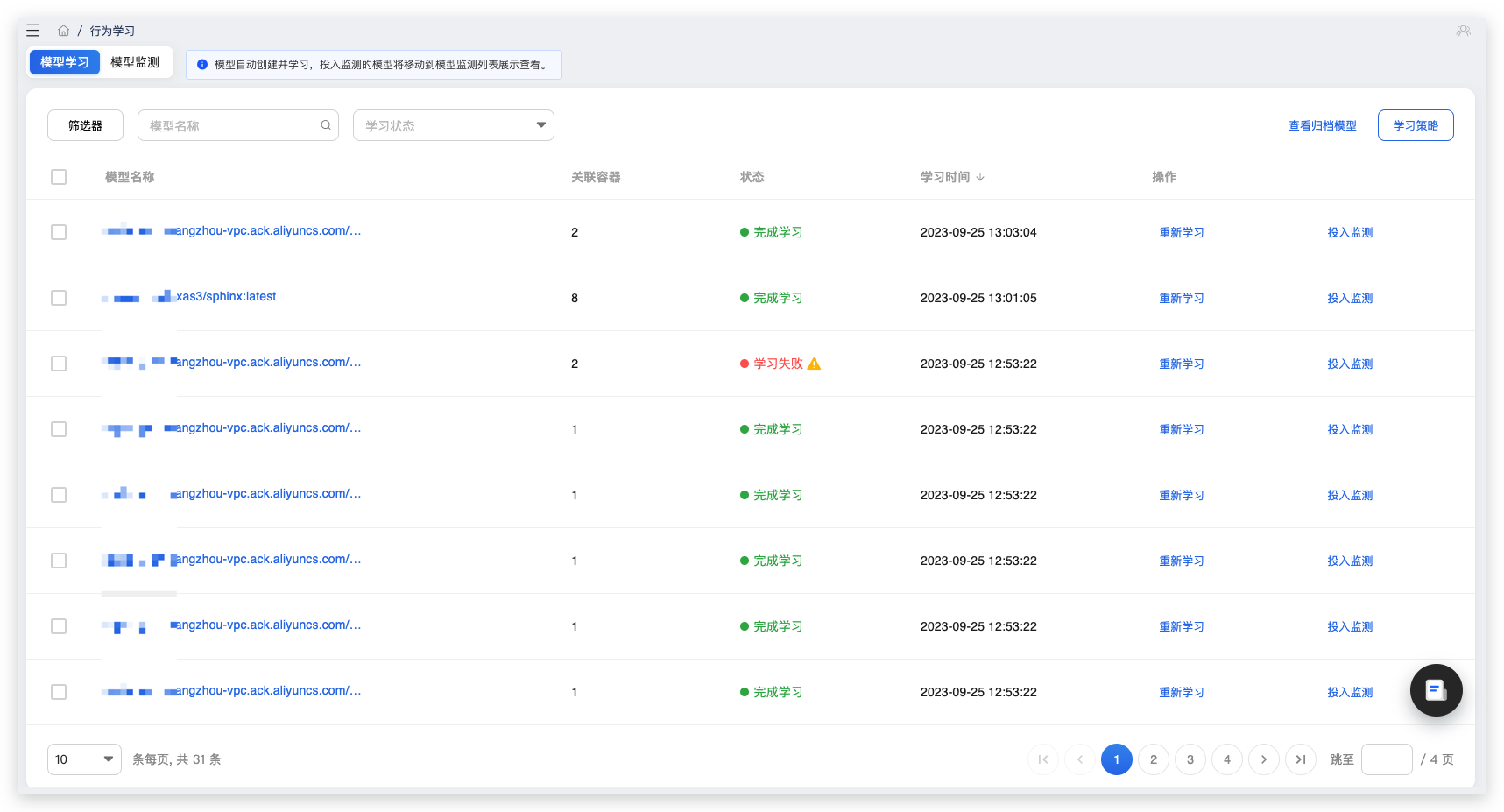Open the user account icon
The width and height of the screenshot is (1504, 812).
coord(1463,31)
